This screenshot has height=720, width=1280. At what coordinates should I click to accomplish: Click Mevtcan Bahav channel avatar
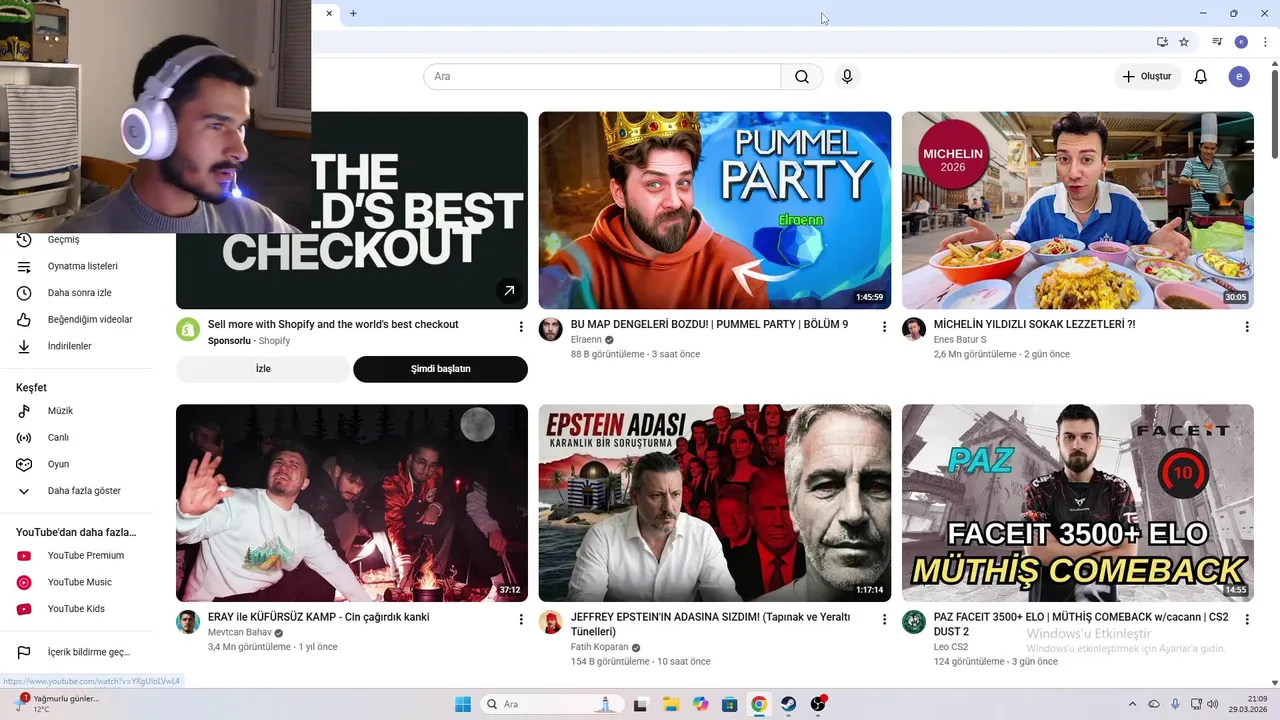pyautogui.click(x=188, y=622)
